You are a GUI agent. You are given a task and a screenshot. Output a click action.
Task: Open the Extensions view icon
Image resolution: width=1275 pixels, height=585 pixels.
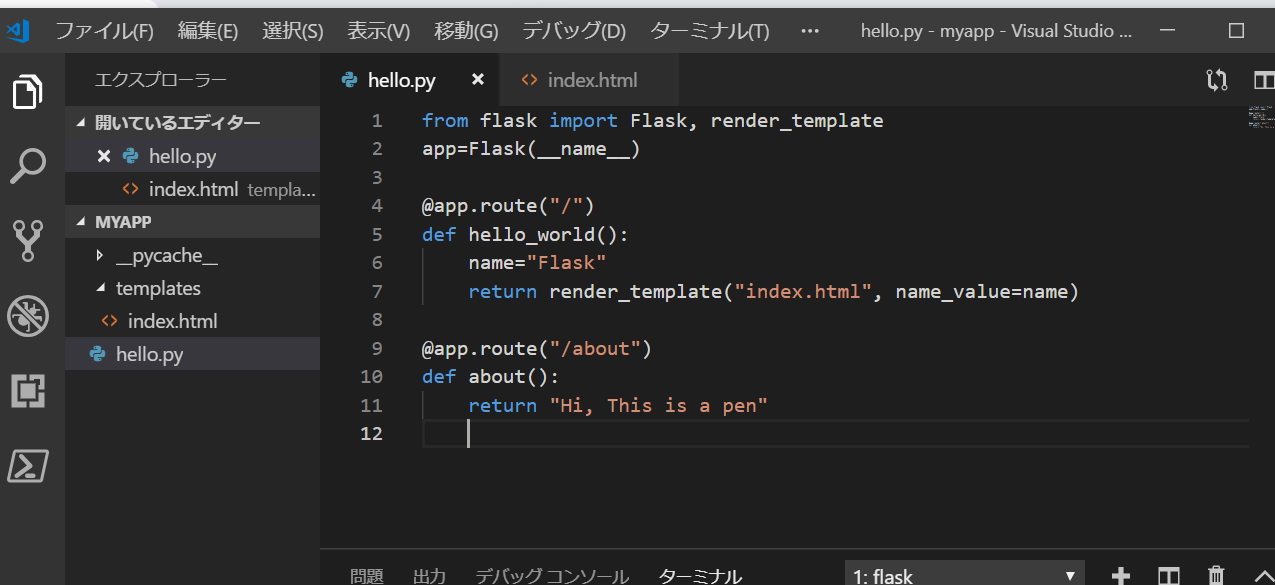click(x=28, y=391)
